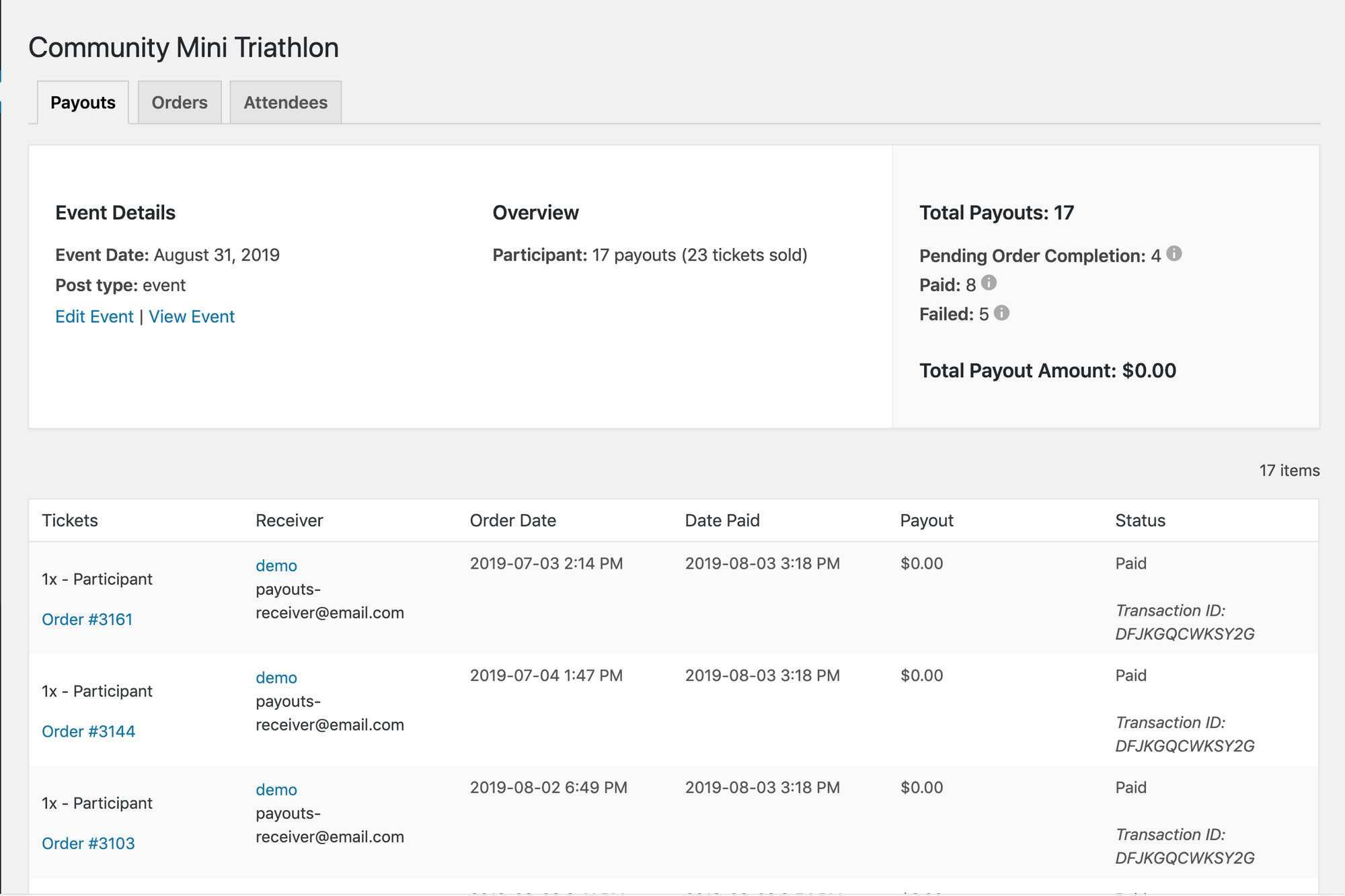This screenshot has width=1345, height=896.
Task: Click the Payout column header
Action: (926, 520)
